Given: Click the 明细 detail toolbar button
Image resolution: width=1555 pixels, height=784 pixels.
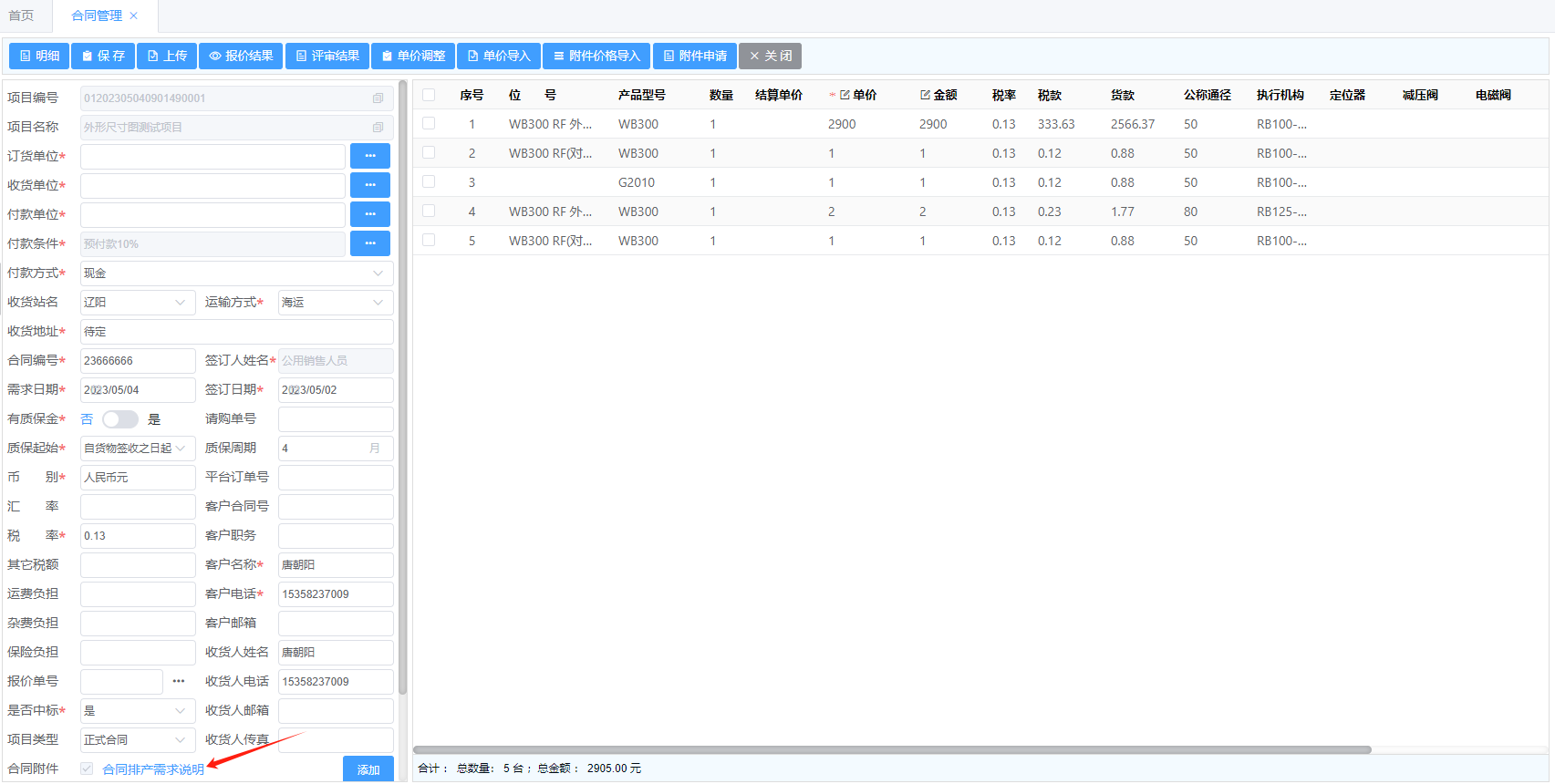Looking at the screenshot, I should pos(39,57).
